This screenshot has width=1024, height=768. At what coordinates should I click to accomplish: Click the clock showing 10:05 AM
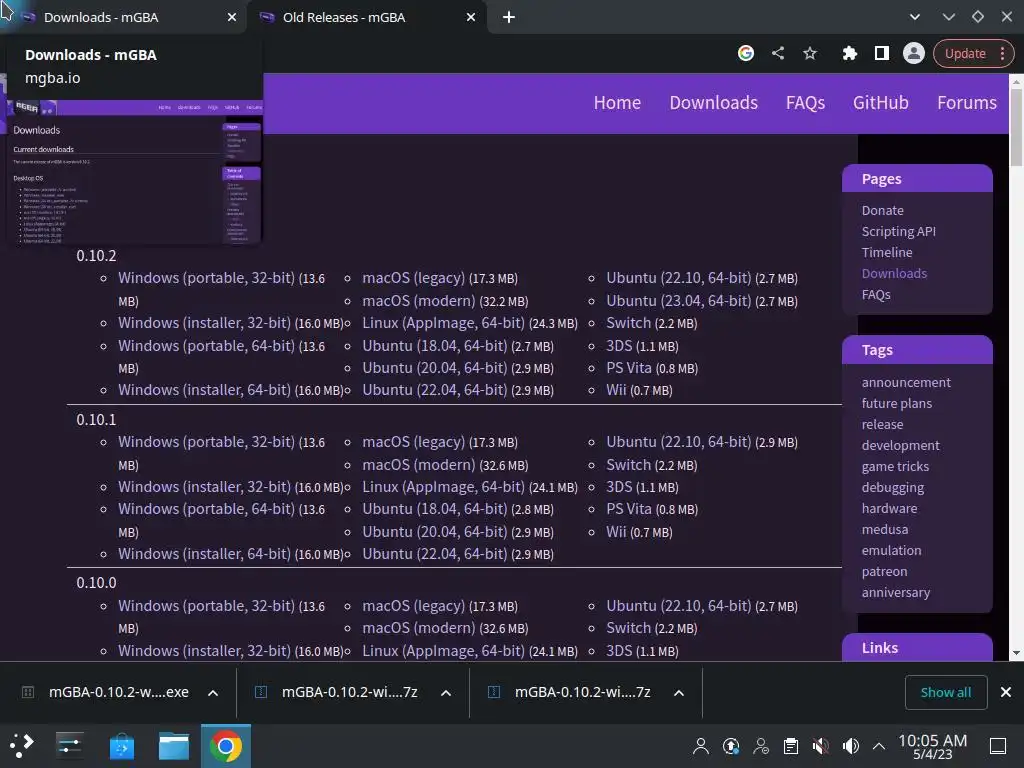click(x=933, y=746)
